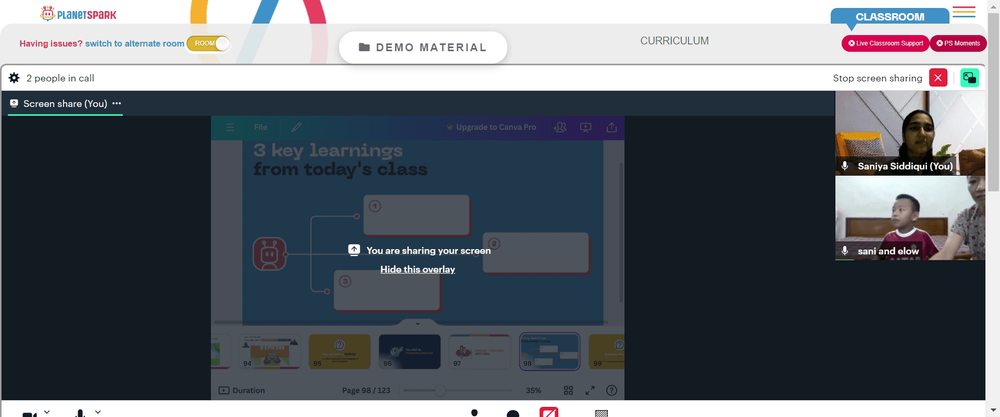Click the Canva canvas vertical scrollbar
This screenshot has width=1000, height=417.
click(621, 233)
